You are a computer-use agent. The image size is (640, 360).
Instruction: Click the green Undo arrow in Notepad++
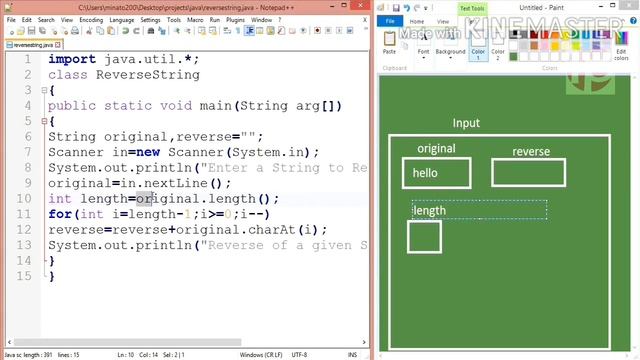[125, 31]
